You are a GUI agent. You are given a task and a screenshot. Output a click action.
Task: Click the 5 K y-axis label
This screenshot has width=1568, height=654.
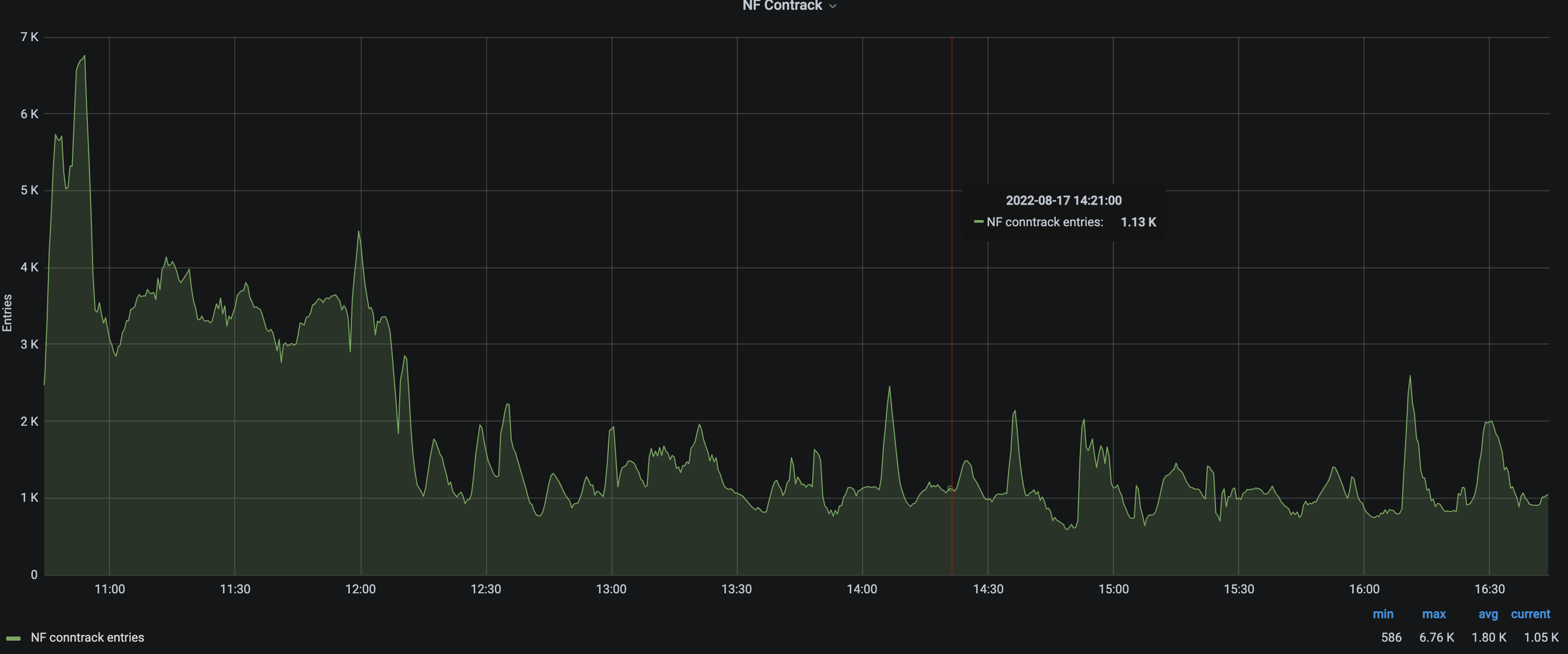tap(29, 190)
